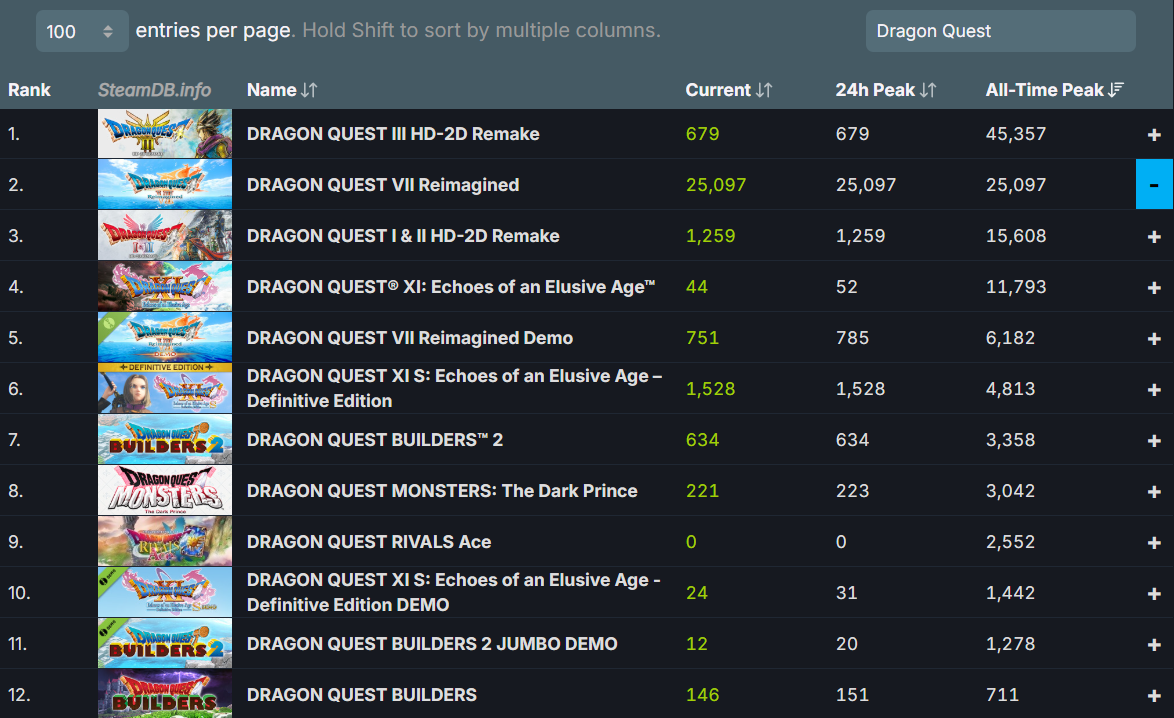Click the Rank column header
Viewport: 1174px width, 718px height.
29,90
